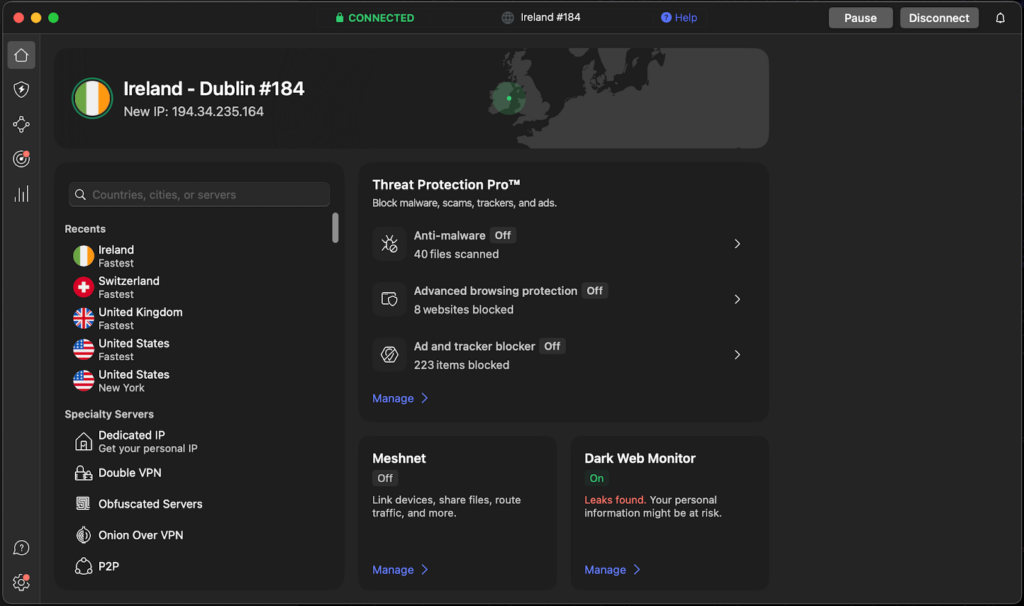The image size is (1024, 606).
Task: Connect to United States New York
Action: coord(199,381)
